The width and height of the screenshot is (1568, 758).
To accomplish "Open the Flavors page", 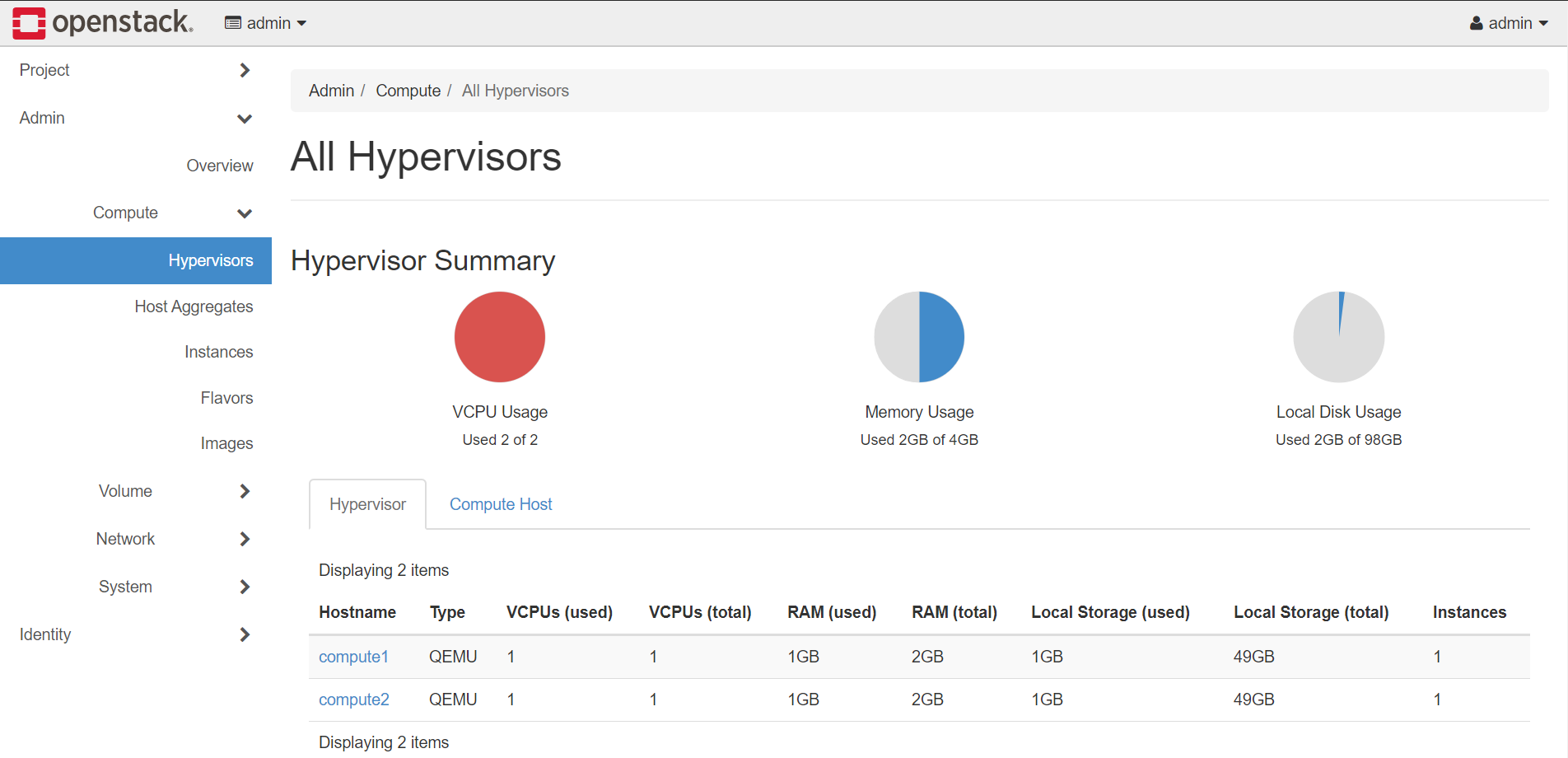I will click(x=226, y=398).
